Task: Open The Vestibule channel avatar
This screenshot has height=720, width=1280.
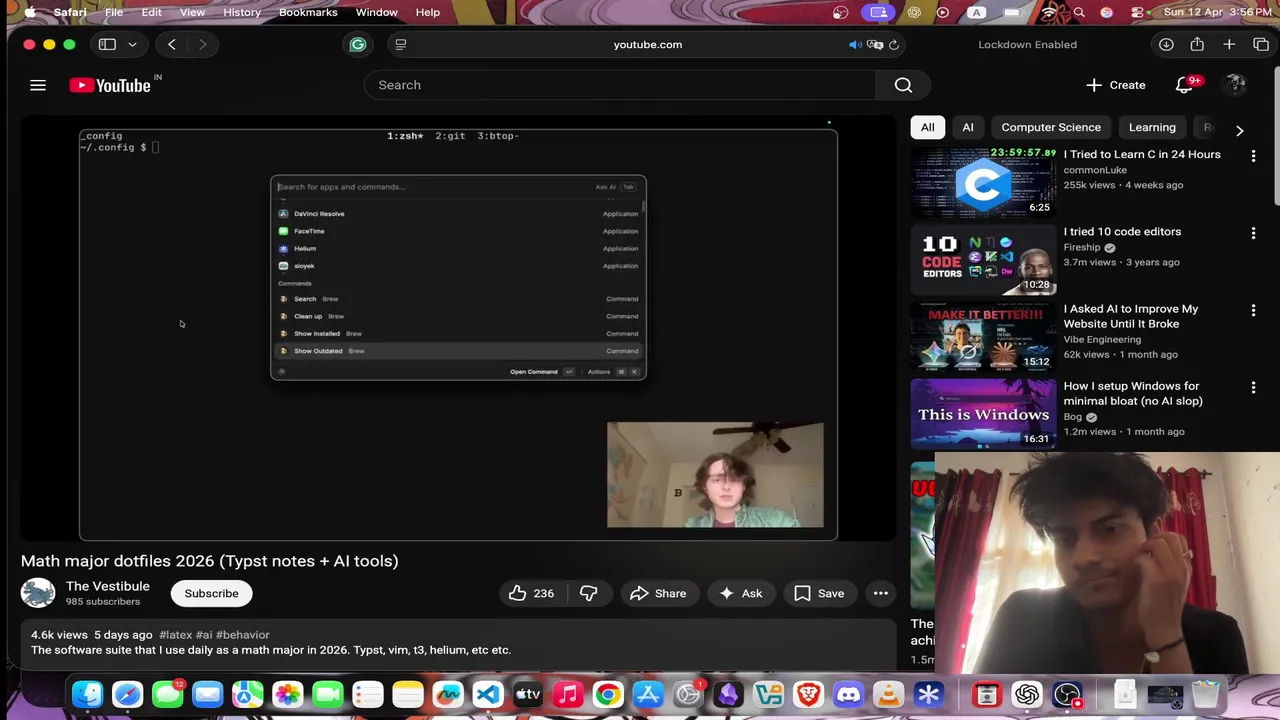Action: coord(38,593)
